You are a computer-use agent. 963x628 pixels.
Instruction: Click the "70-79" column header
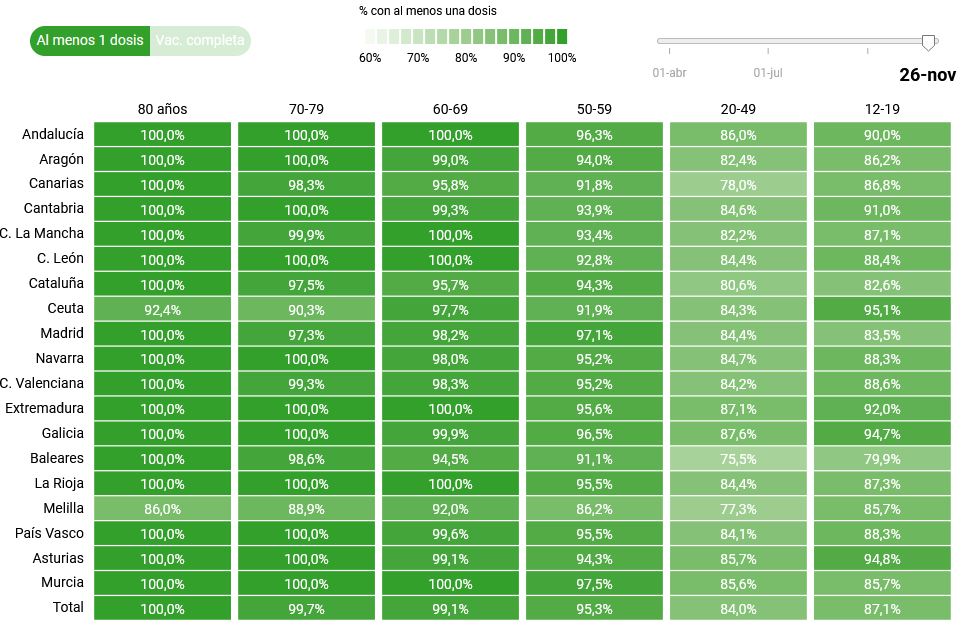(306, 109)
